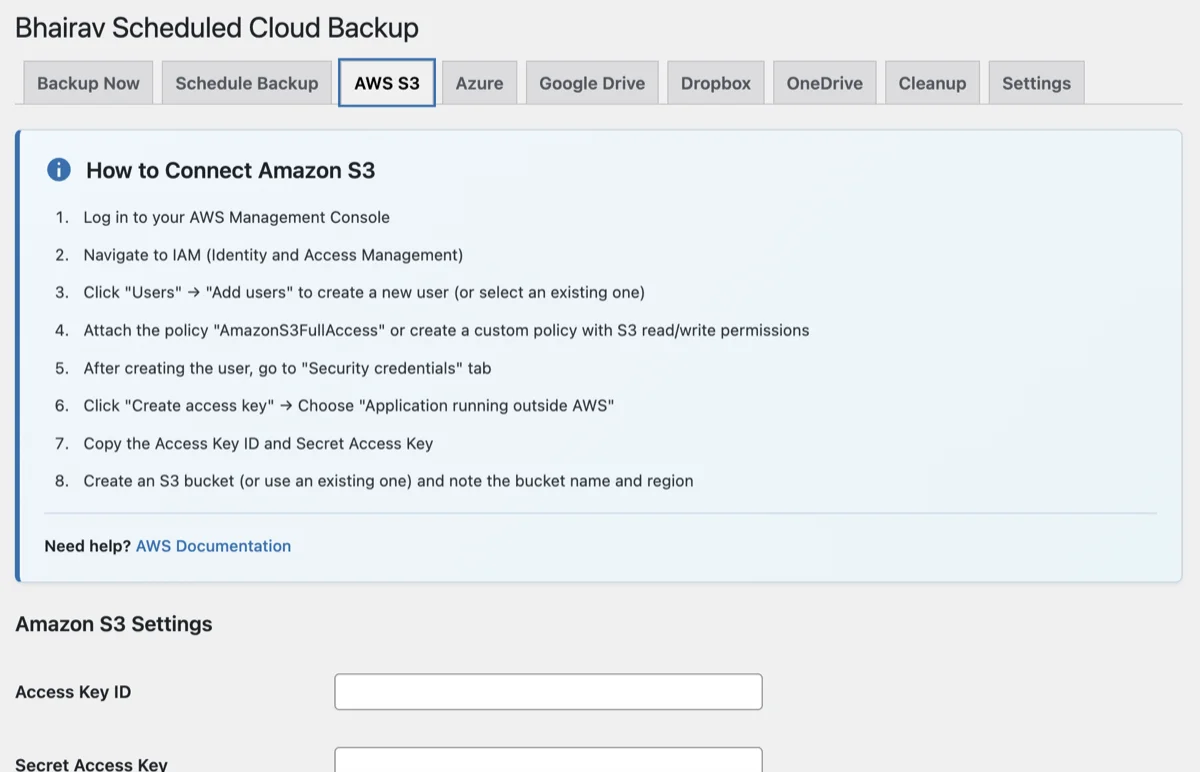Screen dimensions: 1200x772
Task: Click step 6 about Create access key
Action: (349, 405)
